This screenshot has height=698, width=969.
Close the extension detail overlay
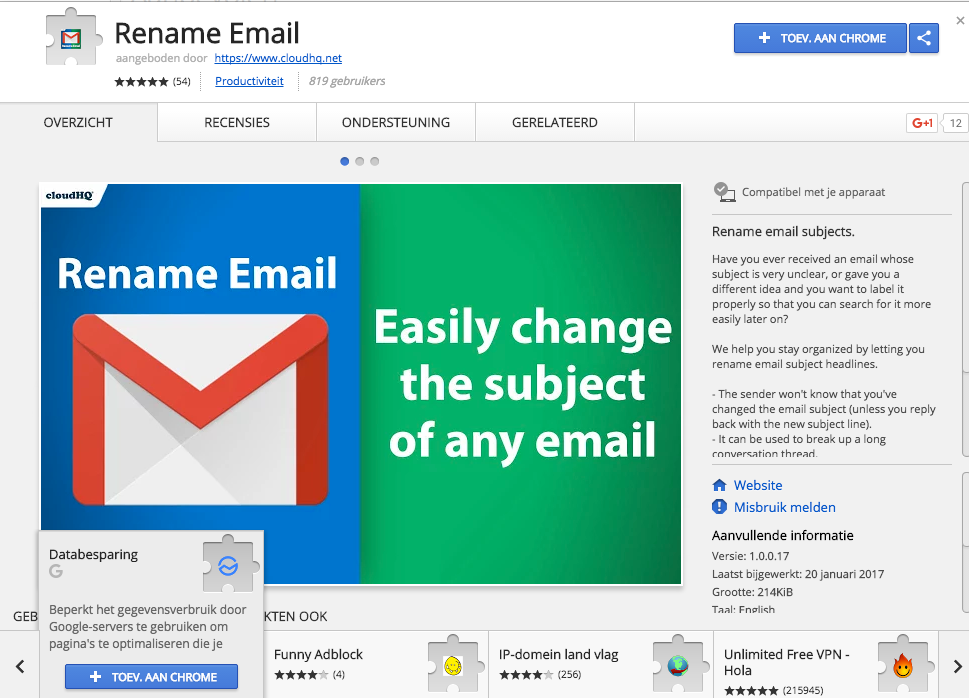pyautogui.click(x=960, y=21)
